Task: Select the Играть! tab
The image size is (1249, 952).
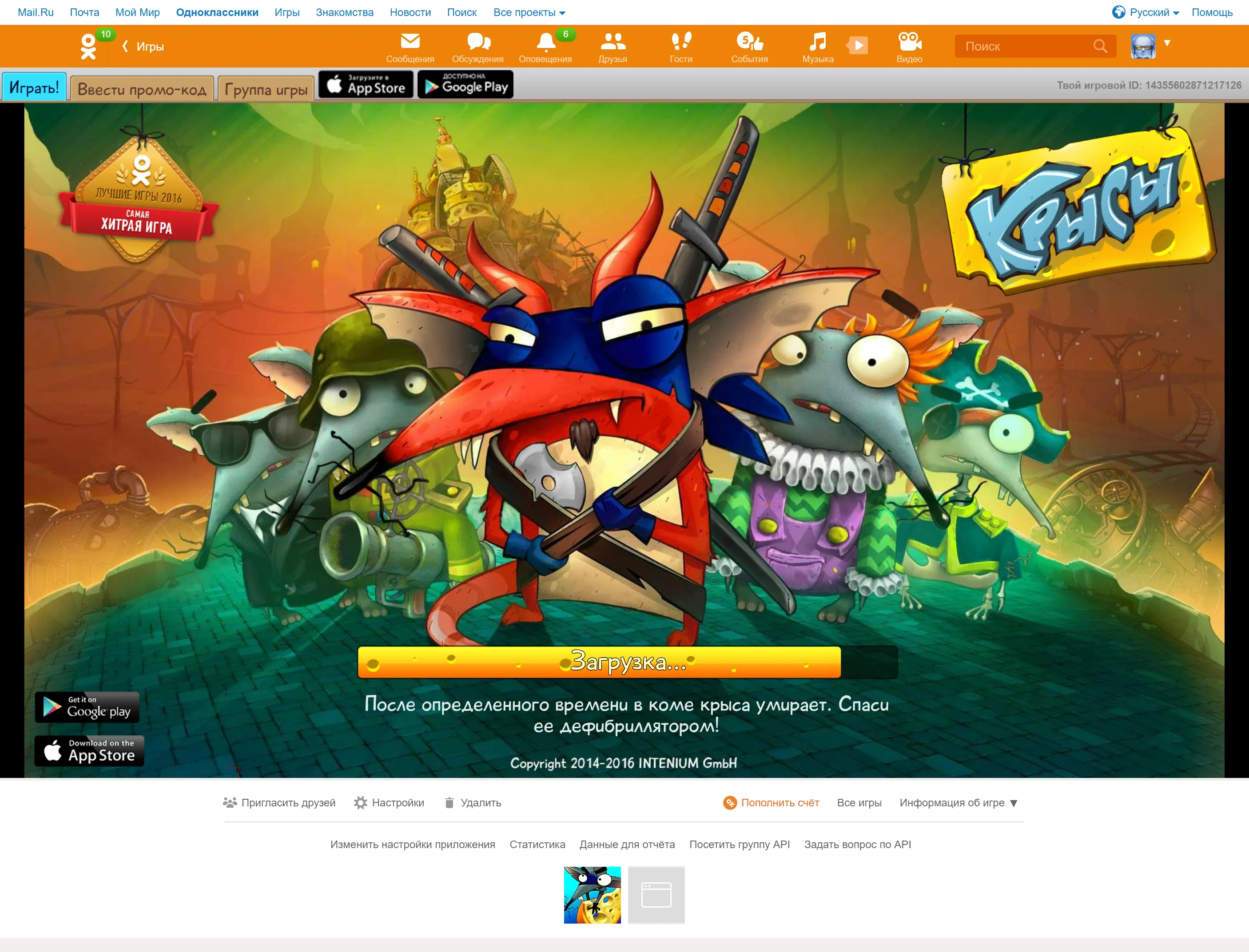Action: [x=34, y=87]
